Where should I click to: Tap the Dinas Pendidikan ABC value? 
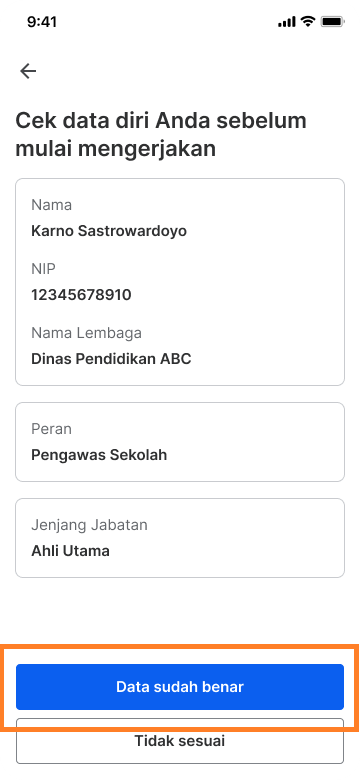pyautogui.click(x=111, y=359)
